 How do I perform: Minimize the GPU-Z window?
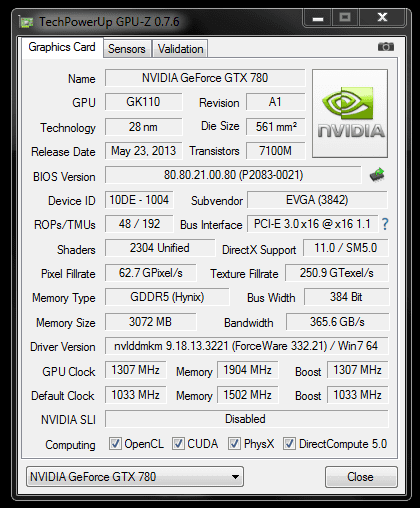click(317, 18)
